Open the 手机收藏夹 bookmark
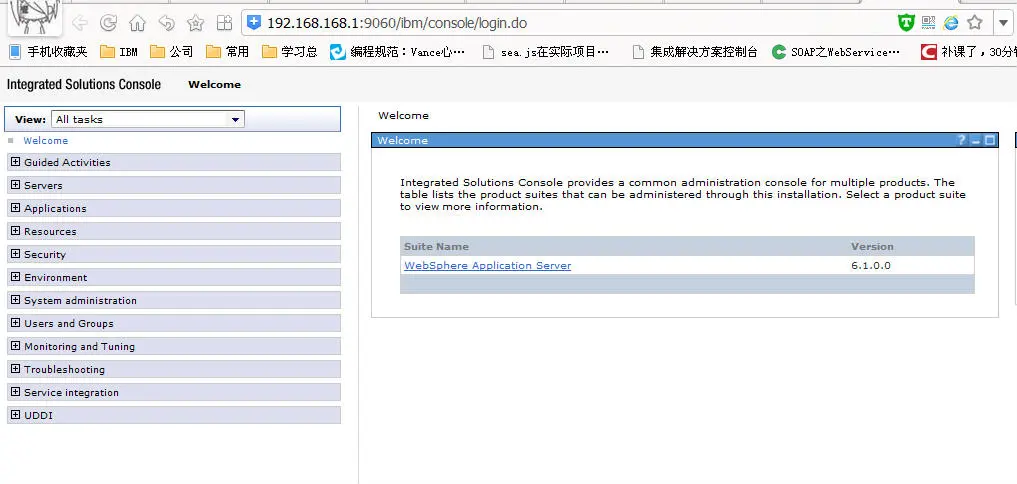1017x484 pixels. point(49,52)
